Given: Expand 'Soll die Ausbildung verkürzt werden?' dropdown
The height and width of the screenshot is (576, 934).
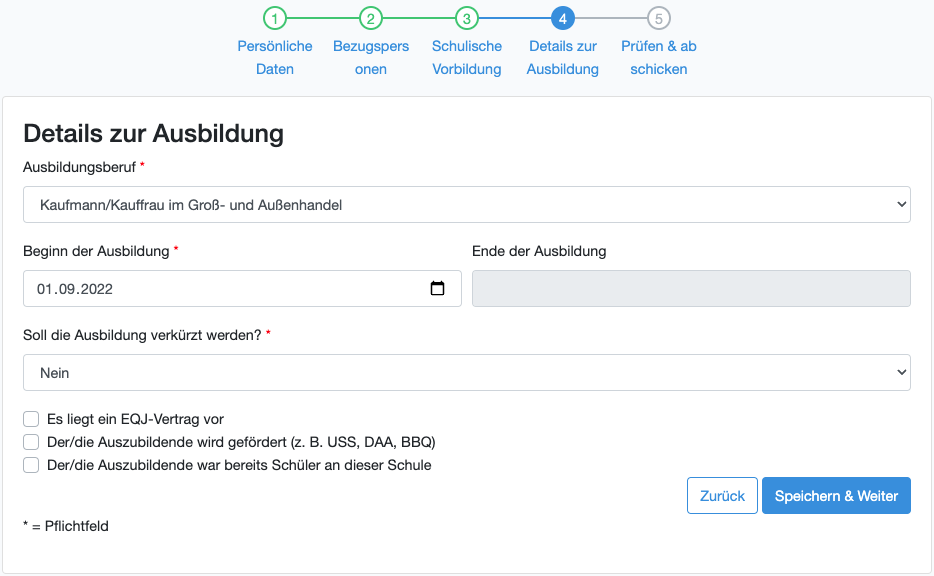Looking at the screenshot, I should pos(466,372).
